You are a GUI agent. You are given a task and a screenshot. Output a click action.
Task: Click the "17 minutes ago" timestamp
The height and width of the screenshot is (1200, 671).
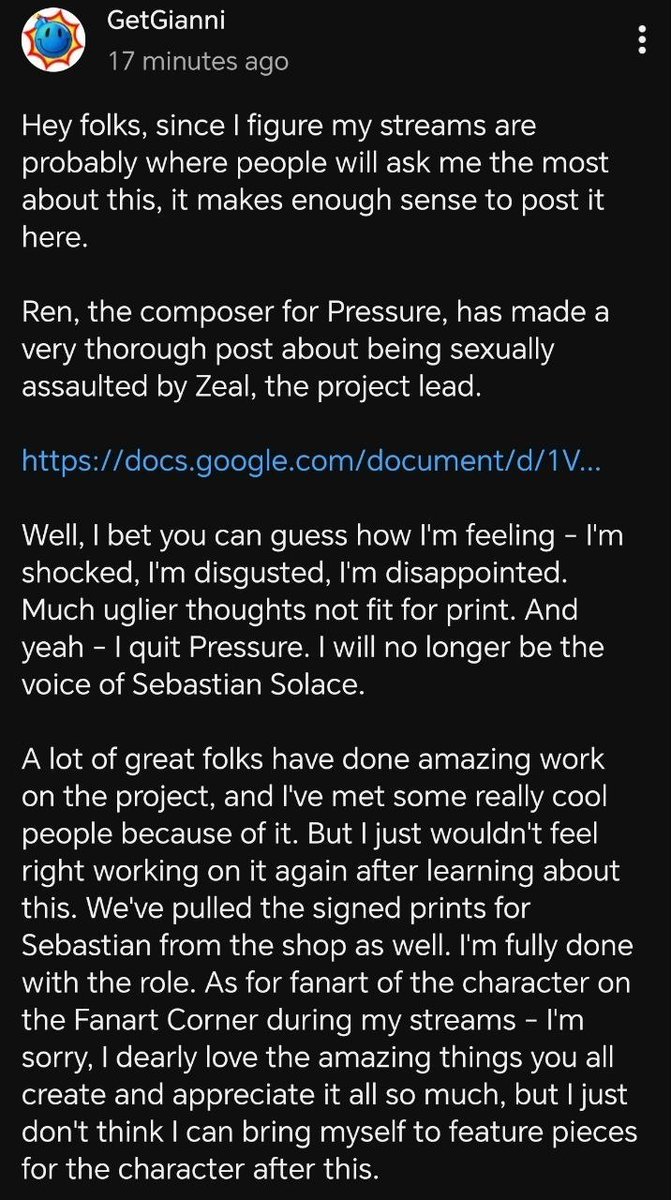pyautogui.click(x=197, y=61)
